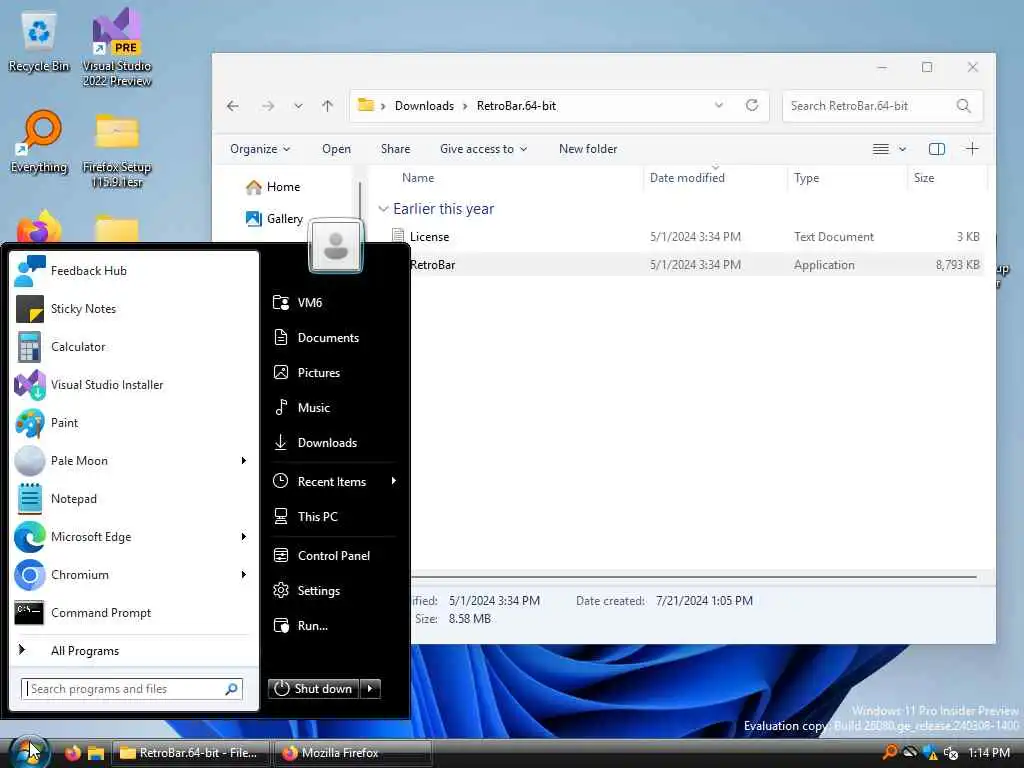Open Give access to dropdown
The height and width of the screenshot is (768, 1024).
pyautogui.click(x=483, y=149)
